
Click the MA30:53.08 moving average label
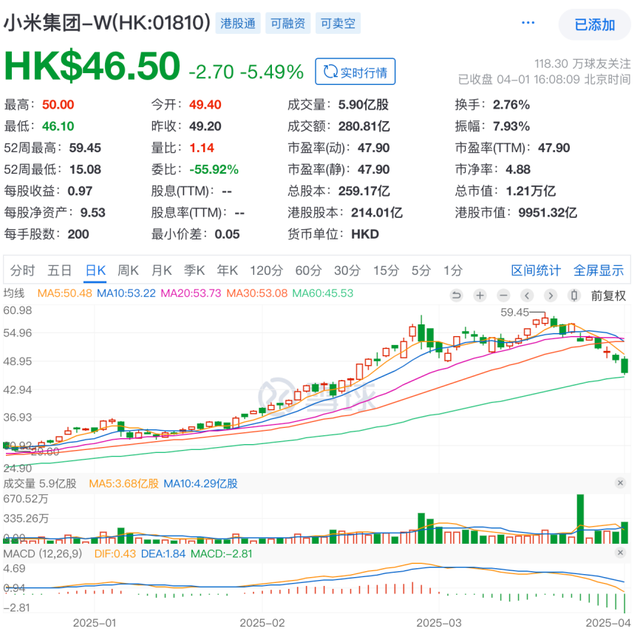click(x=257, y=293)
